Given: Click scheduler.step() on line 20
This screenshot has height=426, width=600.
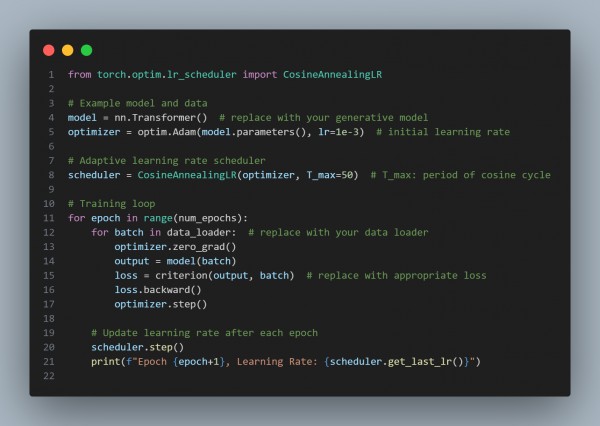Looking at the screenshot, I should 137,347.
